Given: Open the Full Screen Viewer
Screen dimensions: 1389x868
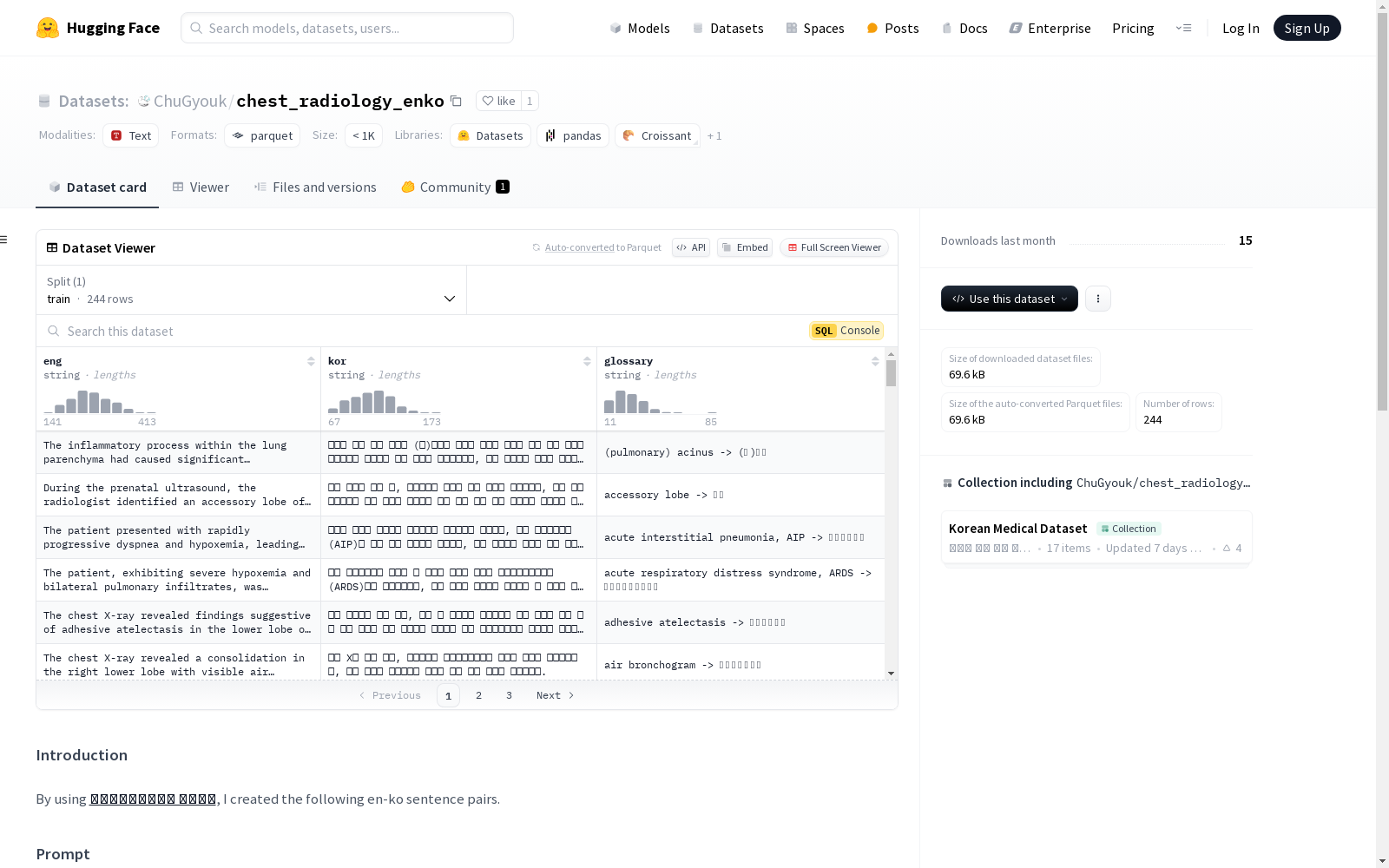Looking at the screenshot, I should point(834,247).
